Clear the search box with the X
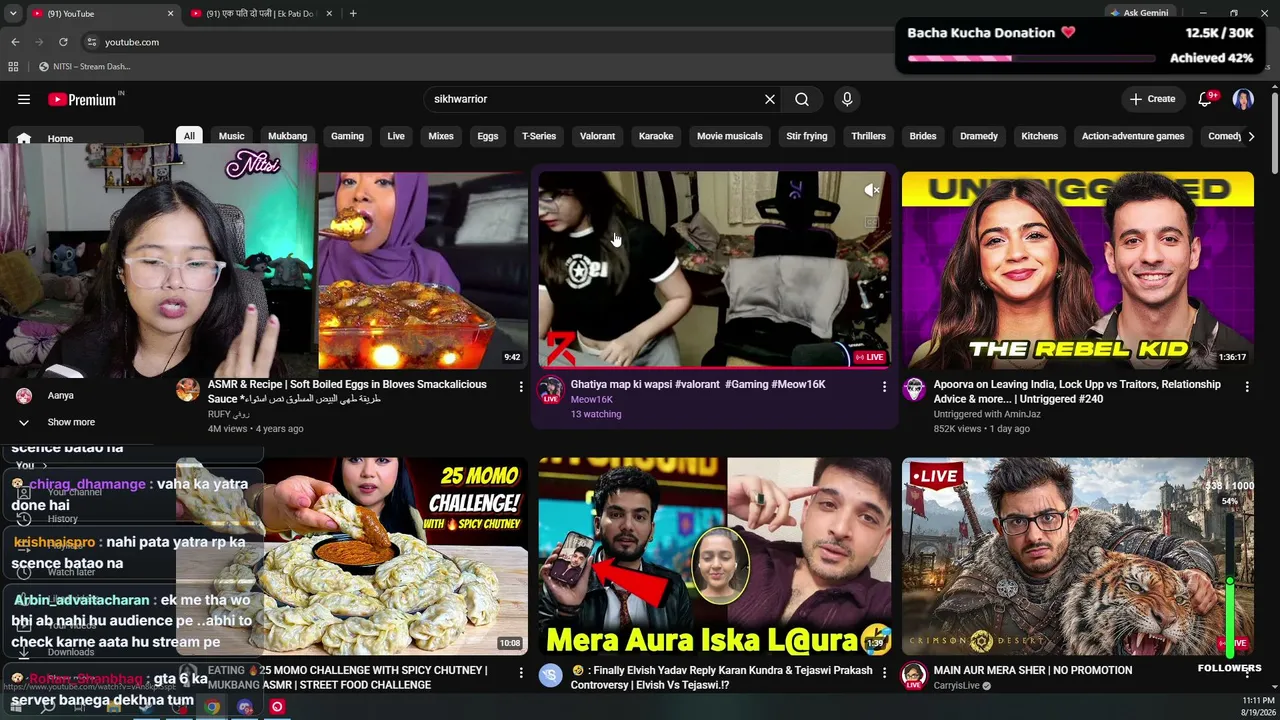 click(x=770, y=99)
